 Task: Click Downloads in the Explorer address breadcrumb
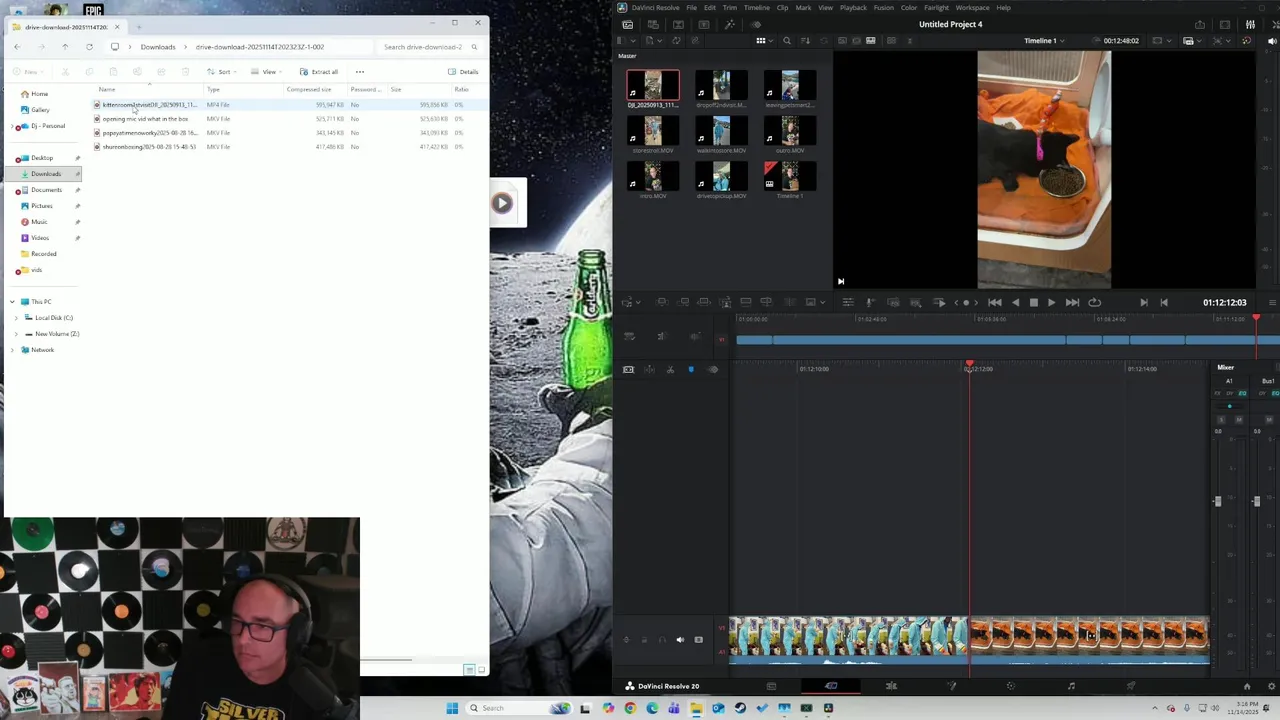[158, 47]
